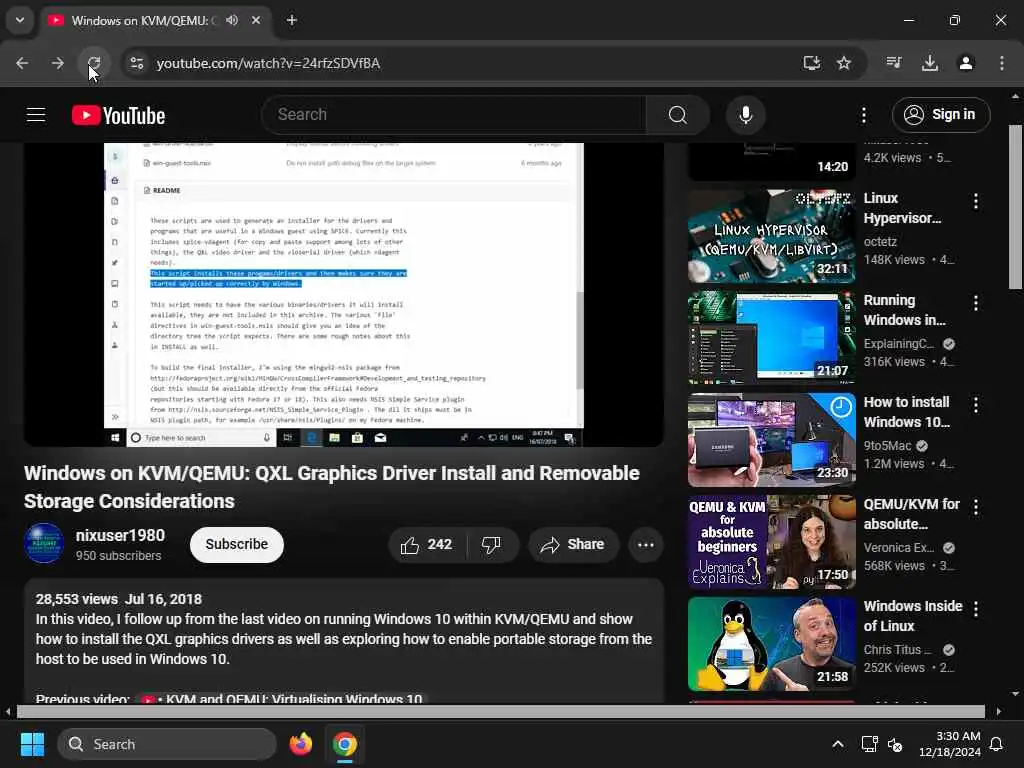Open Chrome three-dot menu
Screen dimensions: 1024x768
click(1001, 63)
